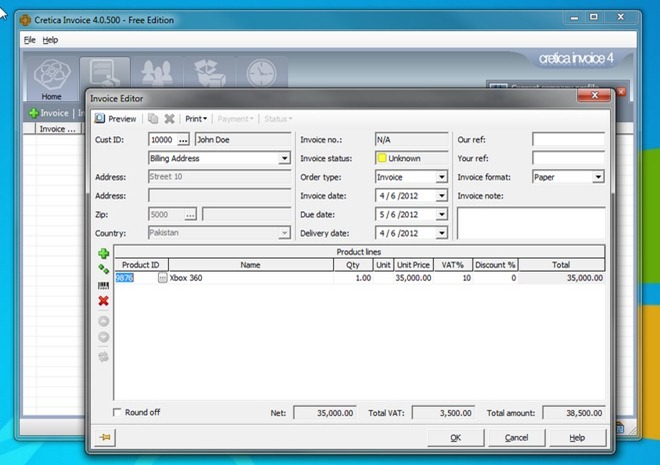This screenshot has width=660, height=465.
Task: Click the Xbox 360 name cell
Action: click(250, 278)
